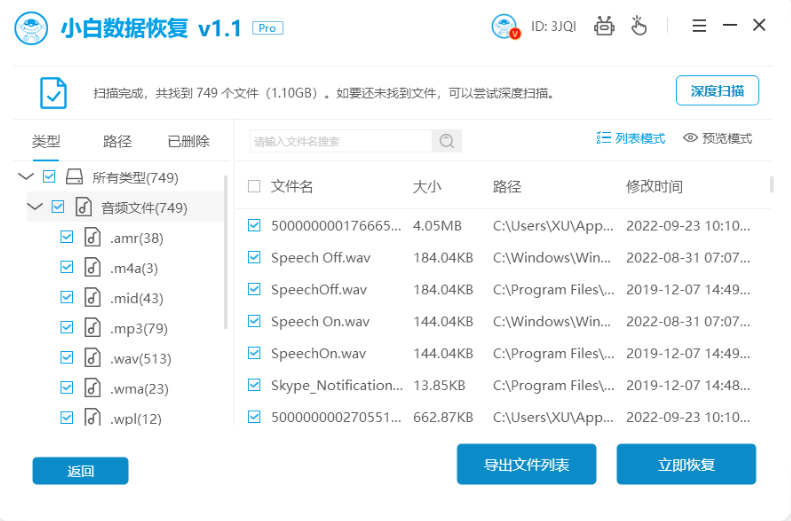
Task: Uncheck the .amr(38) checkbox
Action: point(67,238)
